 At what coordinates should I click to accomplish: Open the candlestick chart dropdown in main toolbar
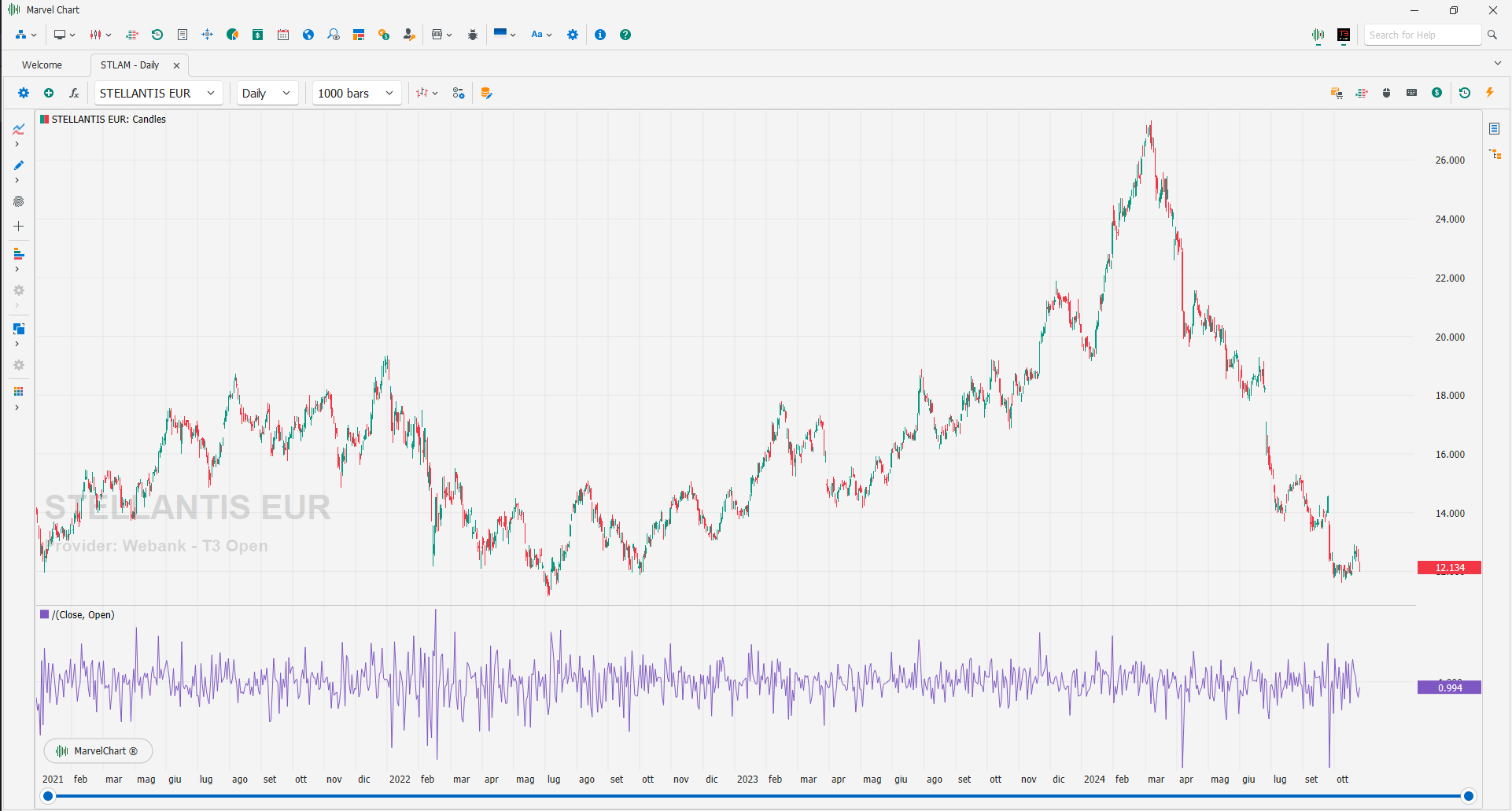point(101,35)
